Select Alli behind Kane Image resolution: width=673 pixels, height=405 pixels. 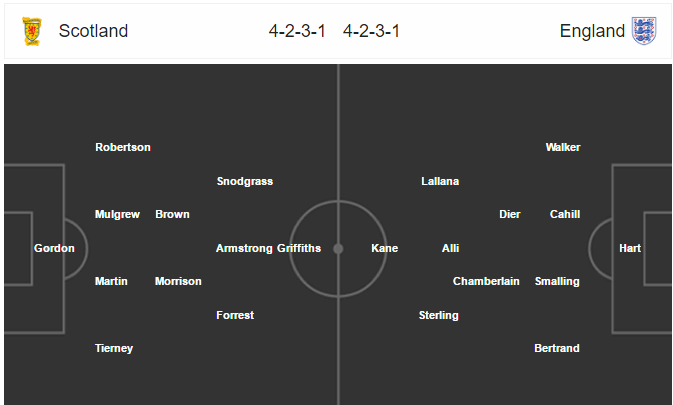click(x=450, y=248)
